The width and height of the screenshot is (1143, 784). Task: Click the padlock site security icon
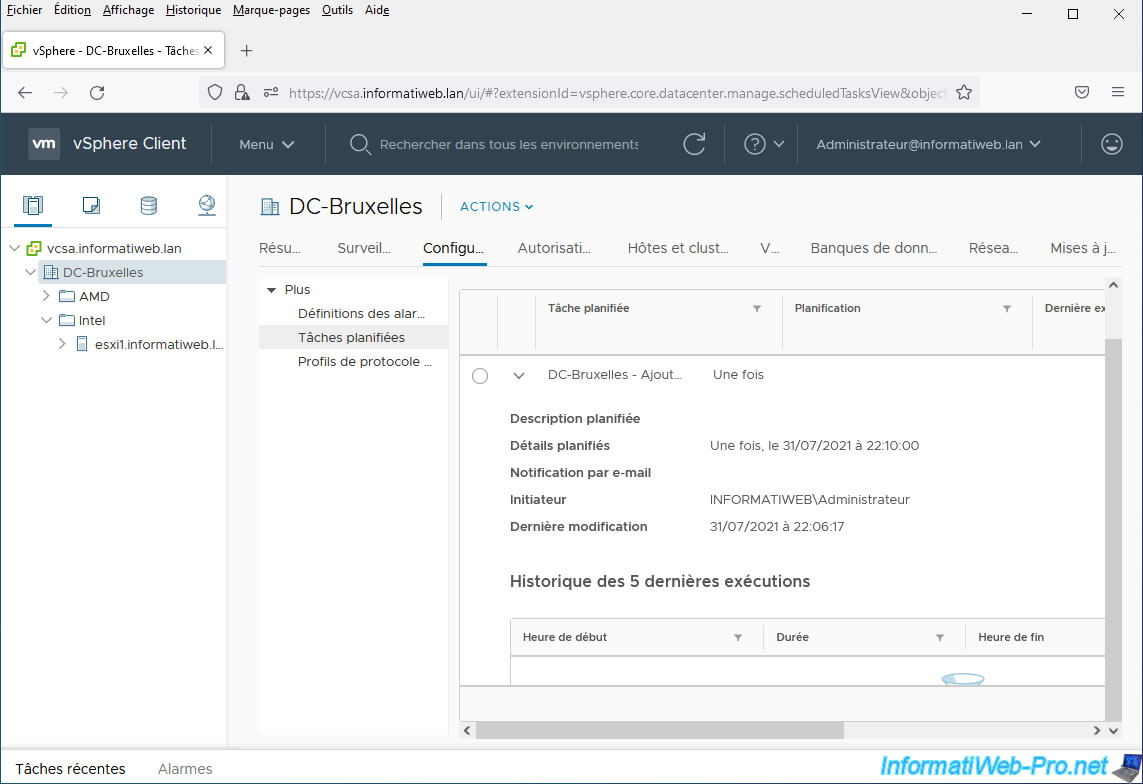click(x=241, y=93)
